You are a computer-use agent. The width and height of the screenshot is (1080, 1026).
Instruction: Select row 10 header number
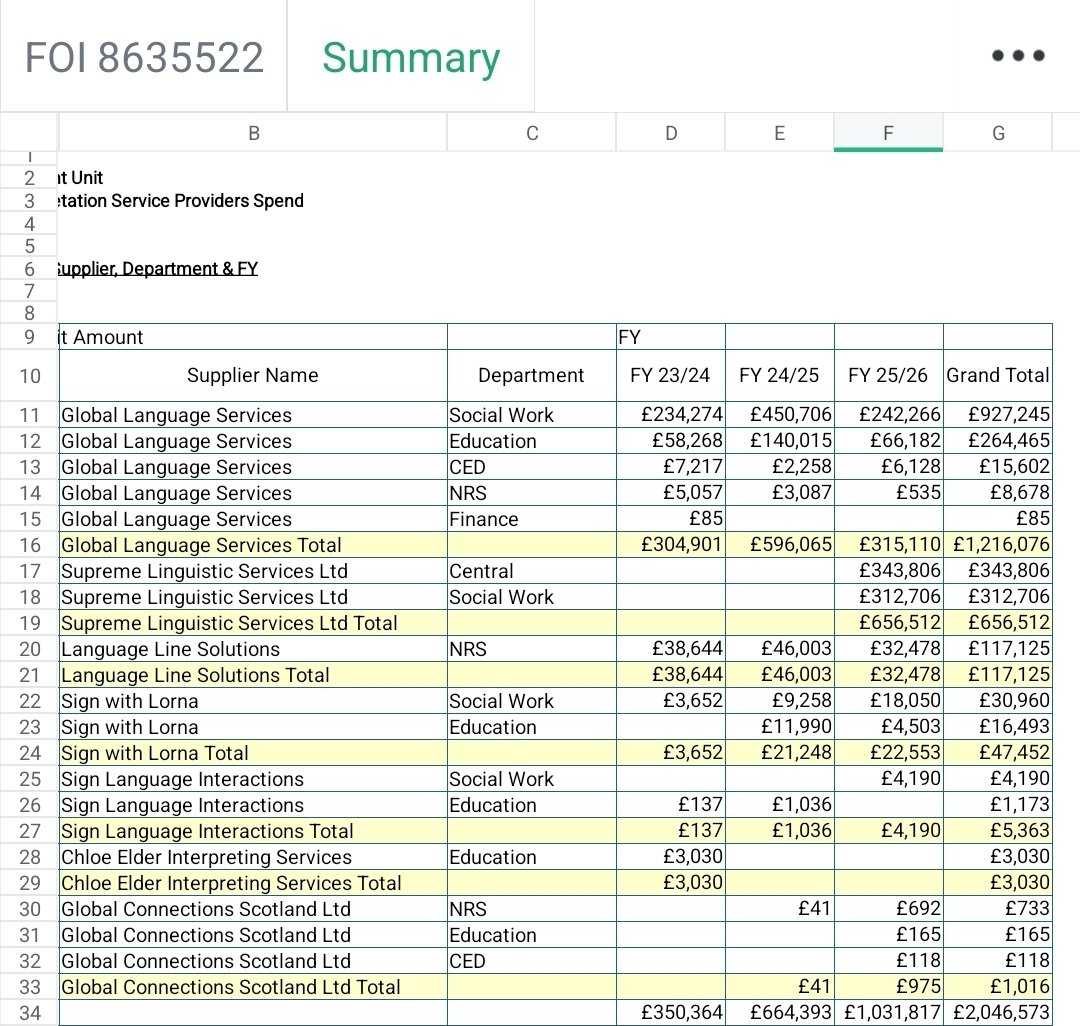coord(30,376)
